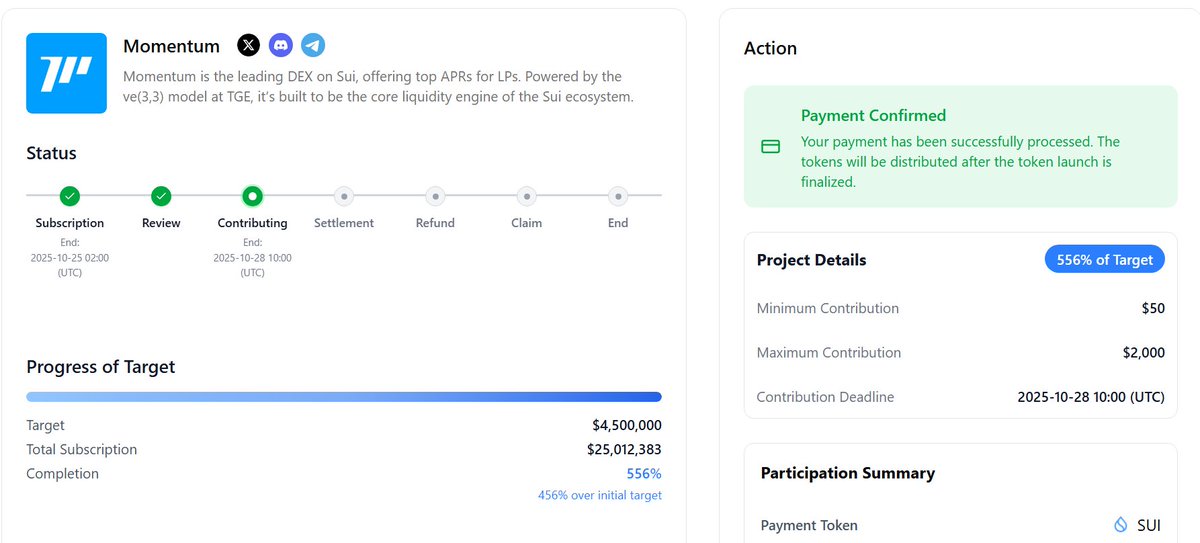The width and height of the screenshot is (1200, 543).
Task: Click the Review step label
Action: tap(161, 223)
